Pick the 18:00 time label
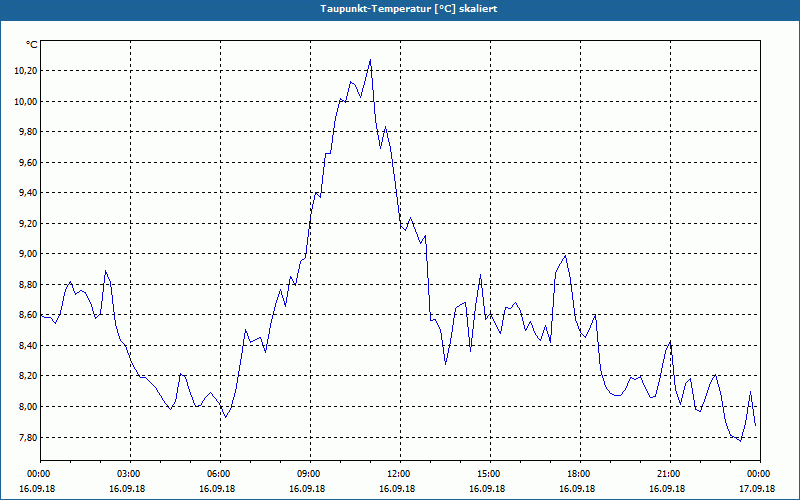 coord(580,474)
